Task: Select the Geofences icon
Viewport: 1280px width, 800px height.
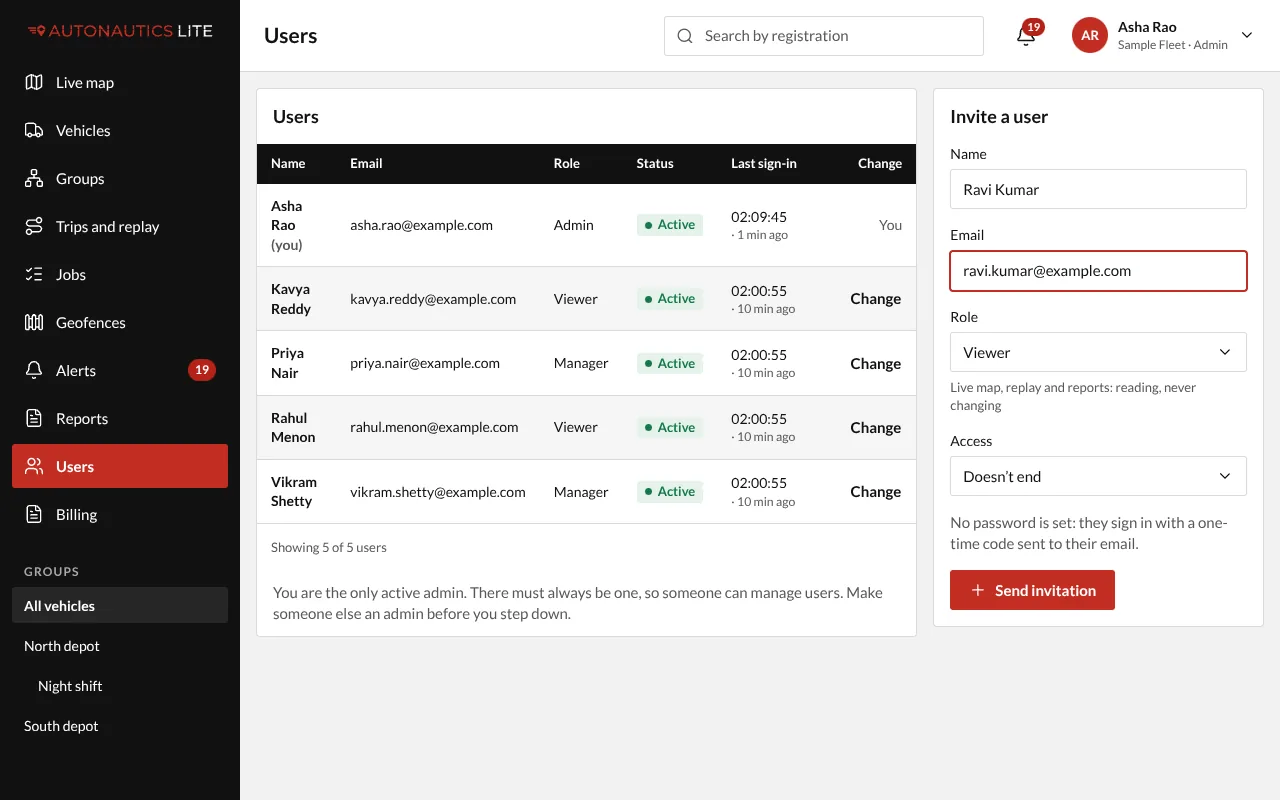Action: 34,322
